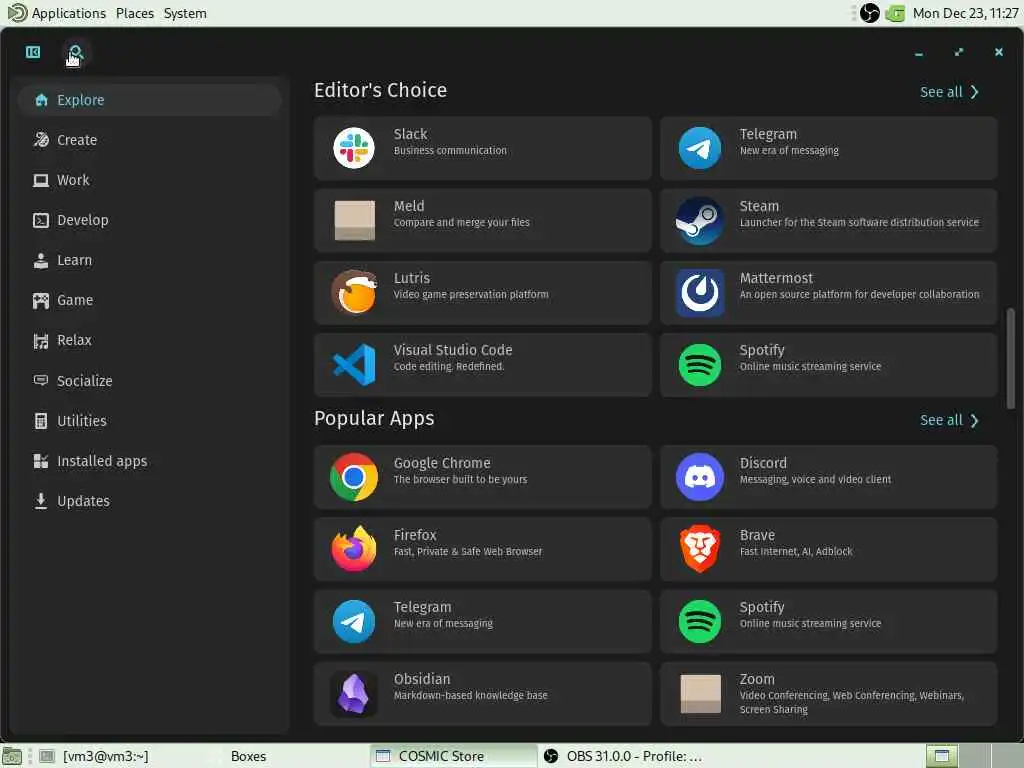Click the Google Chrome icon

point(354,477)
